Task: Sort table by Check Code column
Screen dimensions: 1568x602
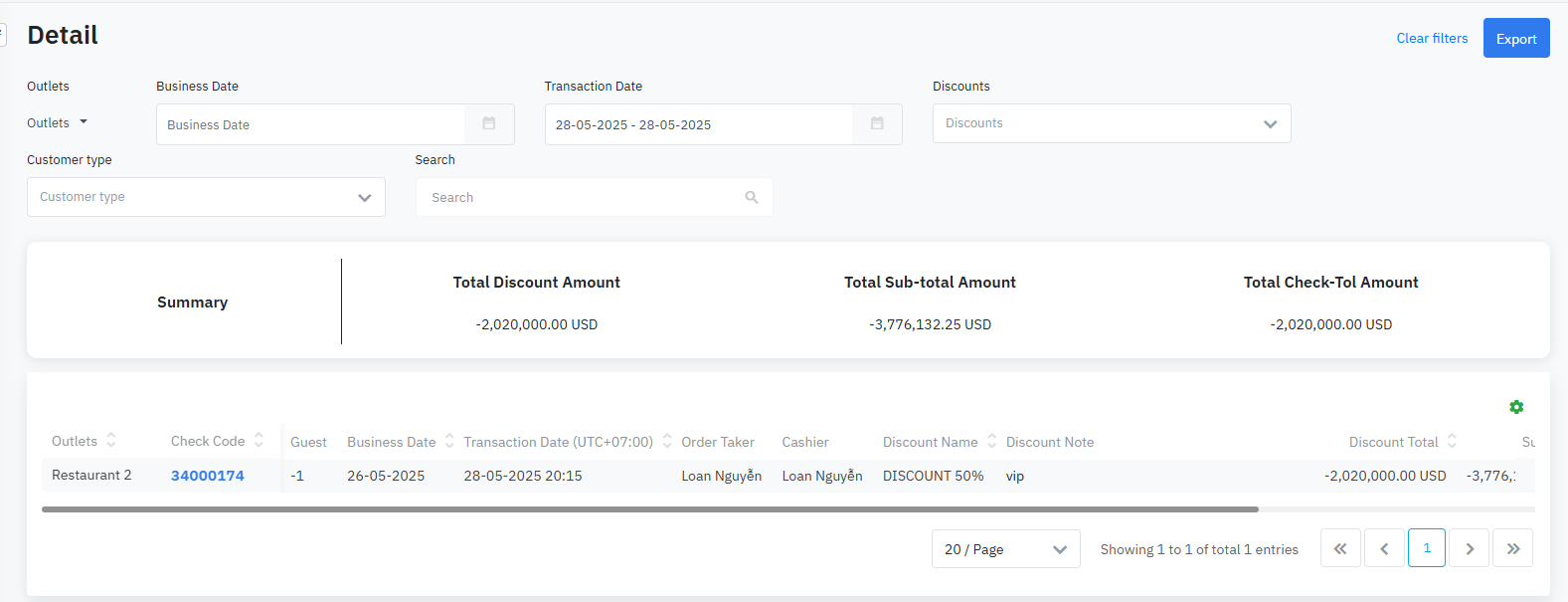Action: [259, 441]
